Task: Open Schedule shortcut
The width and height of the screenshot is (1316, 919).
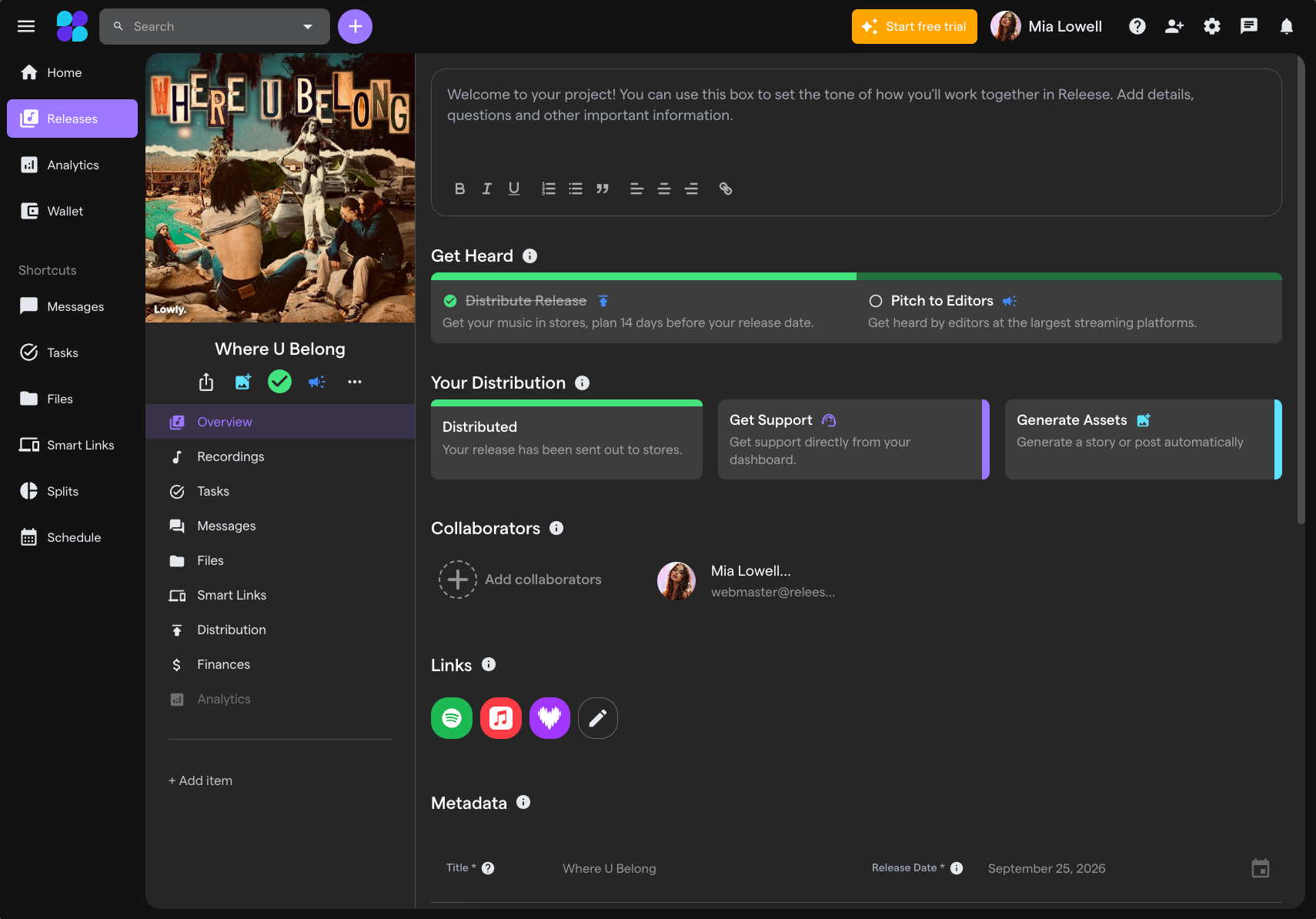Action: click(x=72, y=537)
